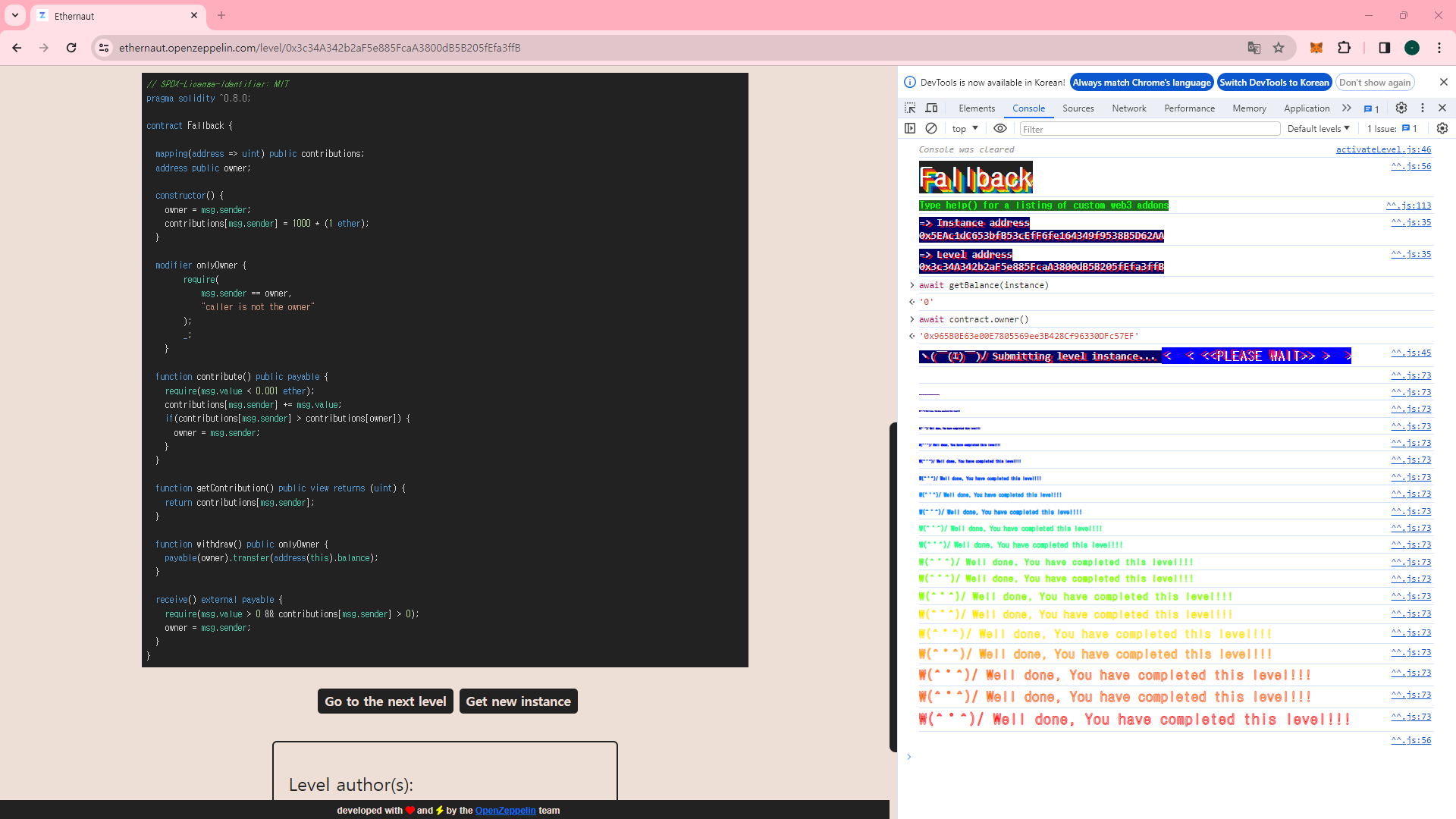Open the MetaMask fox extension

tap(1316, 48)
